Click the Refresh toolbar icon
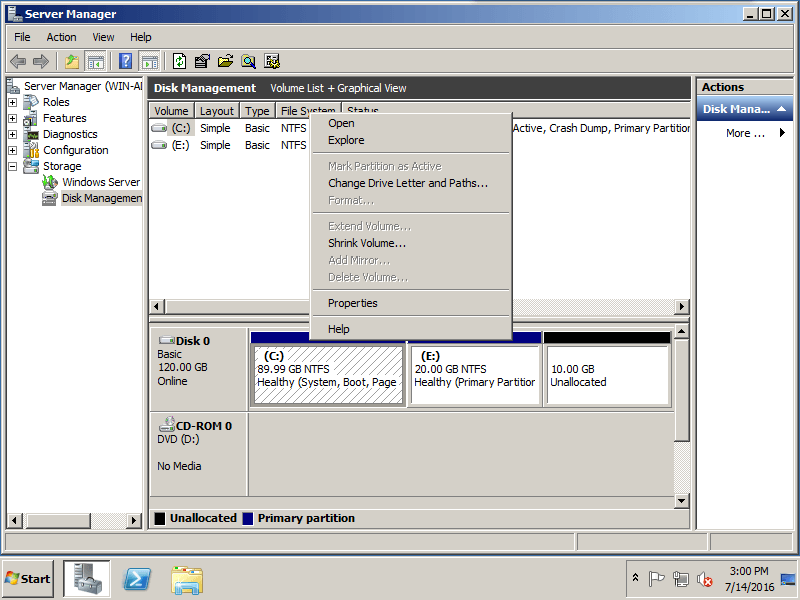This screenshot has width=800, height=600. coord(179,62)
